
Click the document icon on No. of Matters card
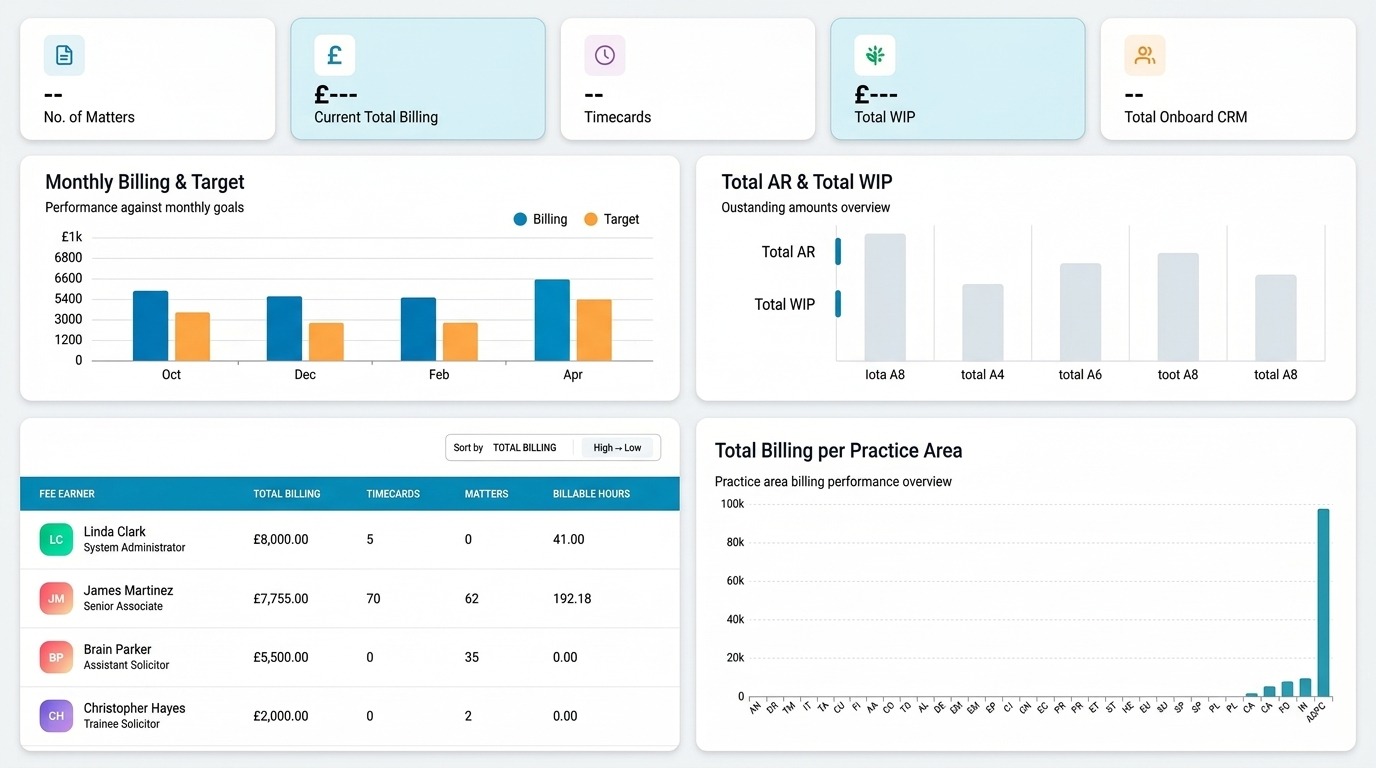pyautogui.click(x=64, y=55)
